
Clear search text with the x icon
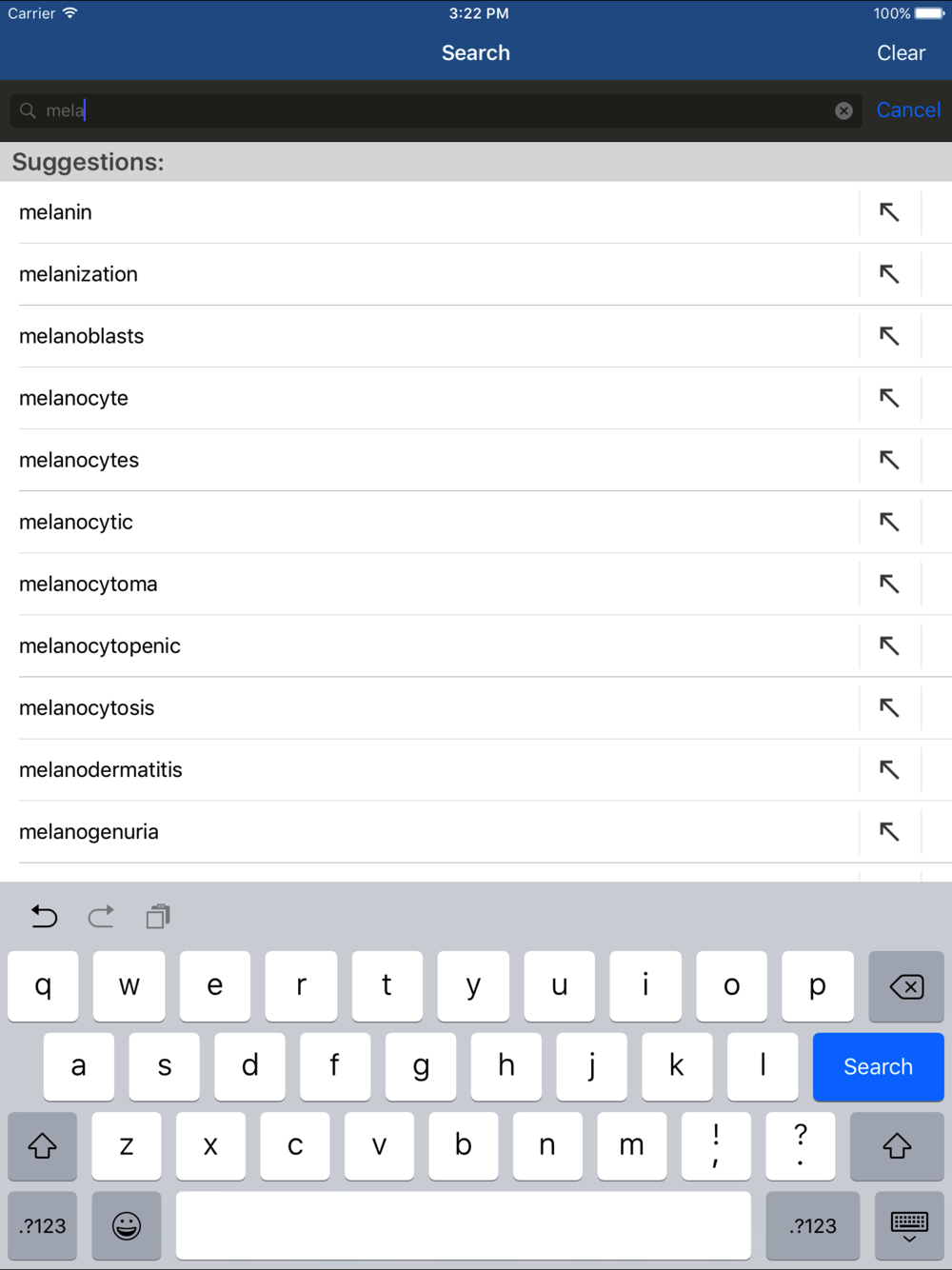coord(843,110)
